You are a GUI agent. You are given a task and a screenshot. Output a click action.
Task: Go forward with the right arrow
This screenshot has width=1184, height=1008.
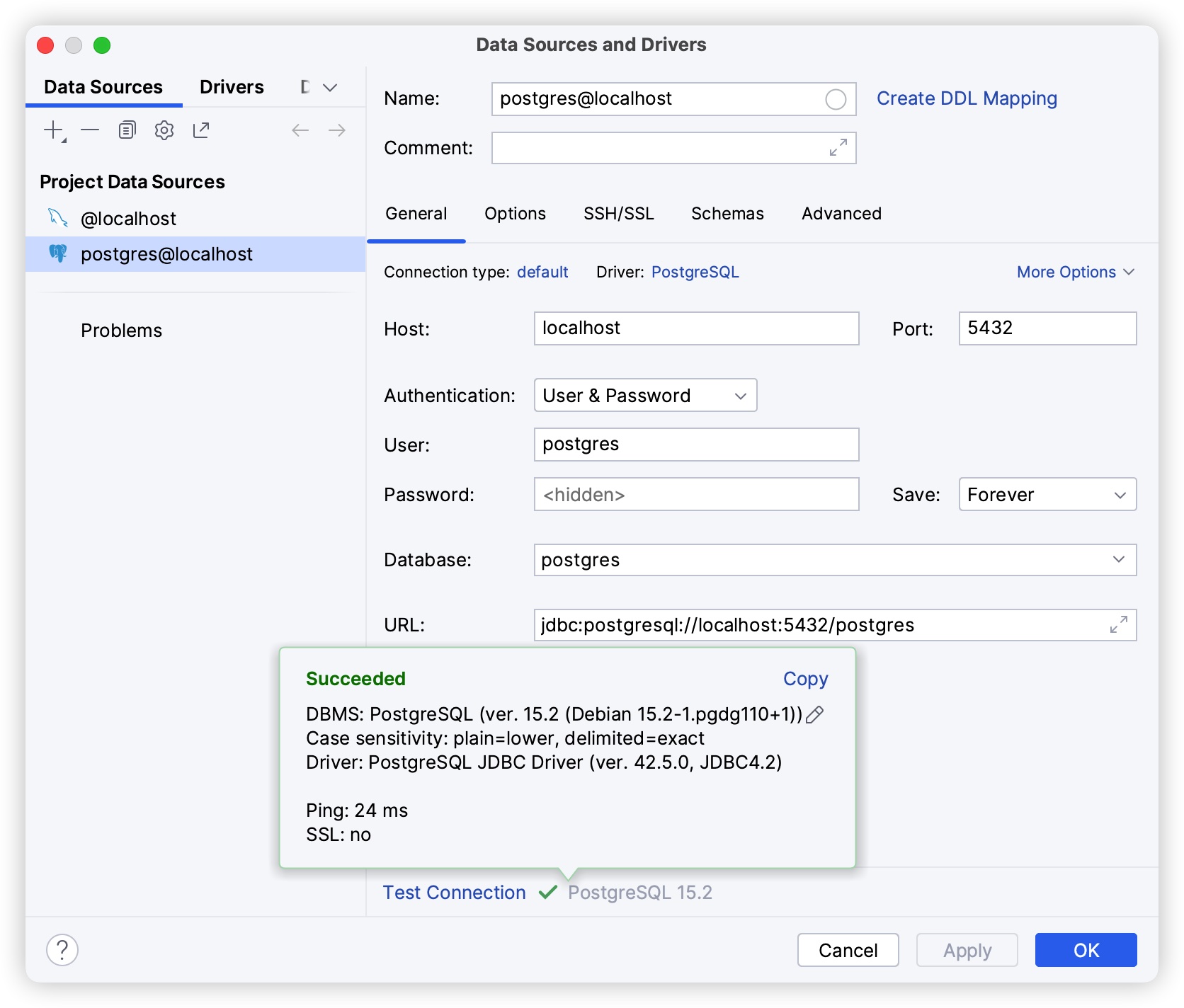[337, 130]
